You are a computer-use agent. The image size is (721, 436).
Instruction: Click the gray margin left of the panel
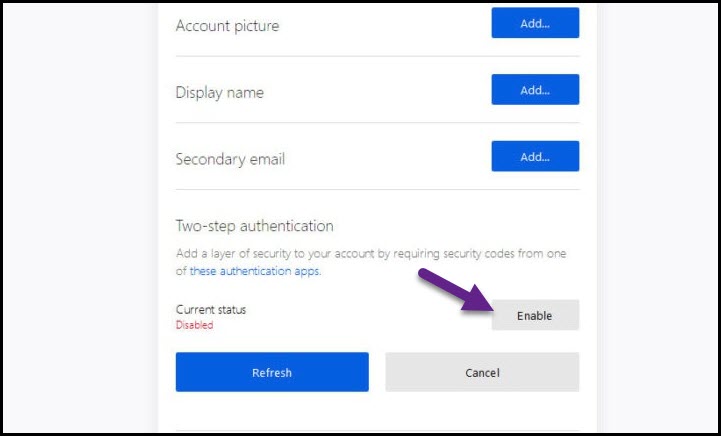[80, 220]
